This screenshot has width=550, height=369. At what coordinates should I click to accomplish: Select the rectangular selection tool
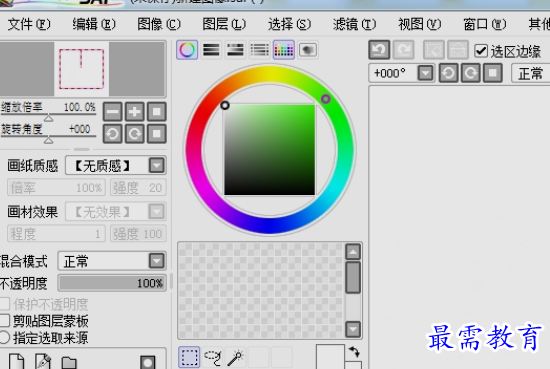point(189,357)
